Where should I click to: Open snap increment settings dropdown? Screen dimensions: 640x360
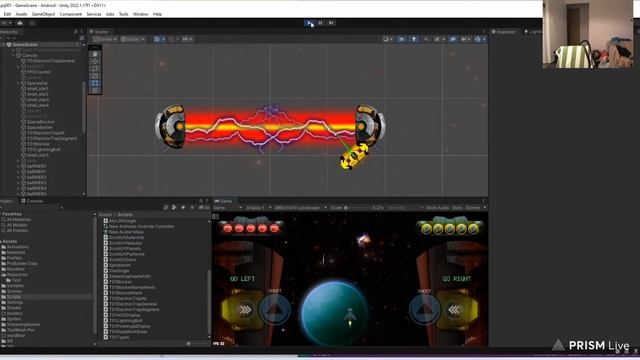click(x=187, y=39)
